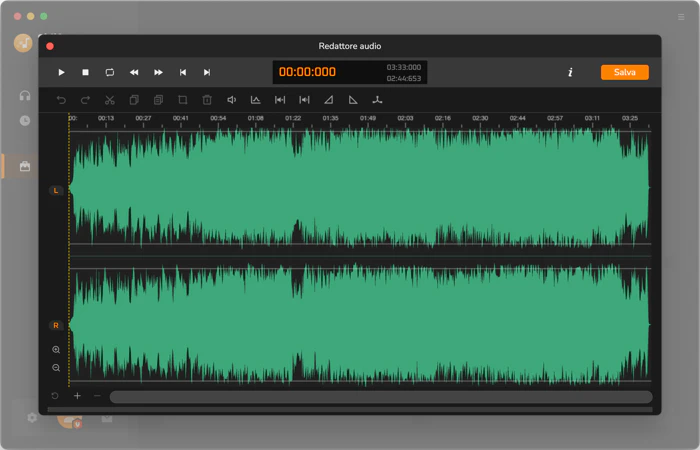Open toolbox in main window sidebar
Screen dimensions: 700x450
point(25,167)
